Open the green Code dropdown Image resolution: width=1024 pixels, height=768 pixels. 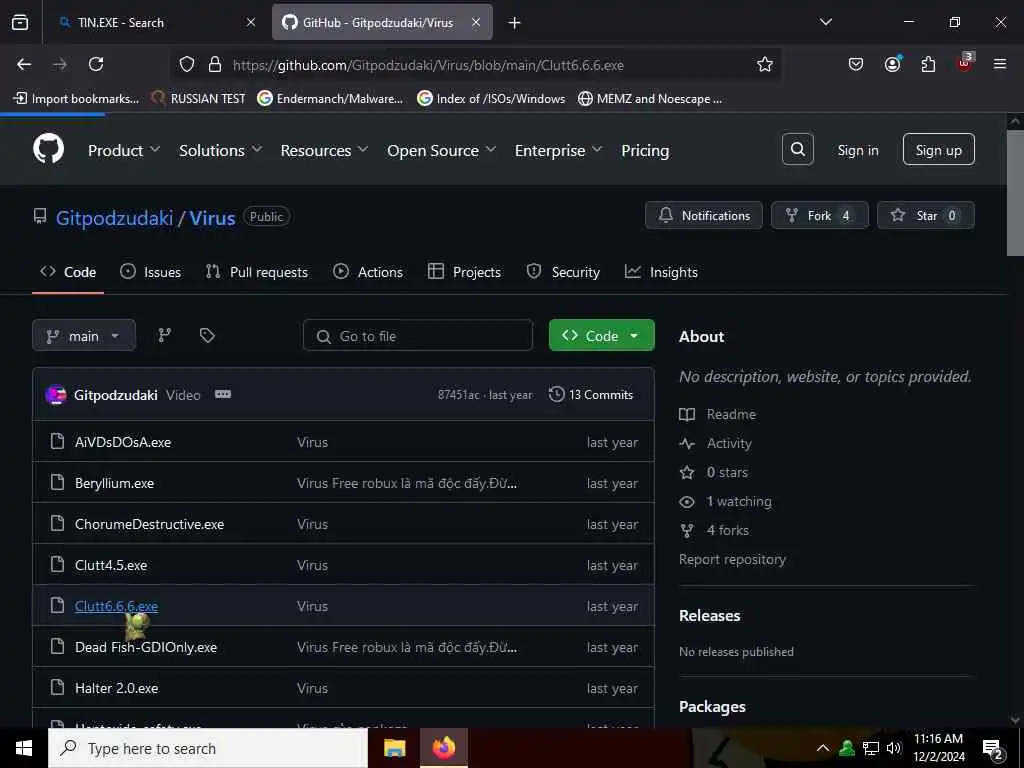pos(601,336)
